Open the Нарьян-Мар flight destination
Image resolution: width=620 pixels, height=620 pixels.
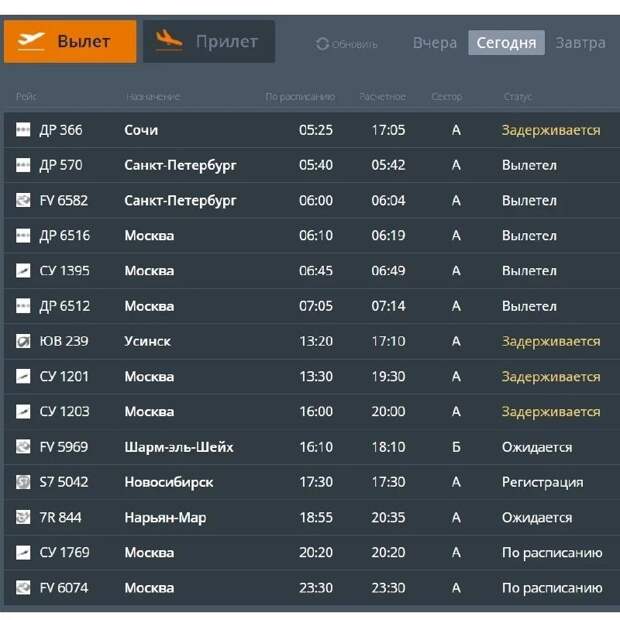165,518
